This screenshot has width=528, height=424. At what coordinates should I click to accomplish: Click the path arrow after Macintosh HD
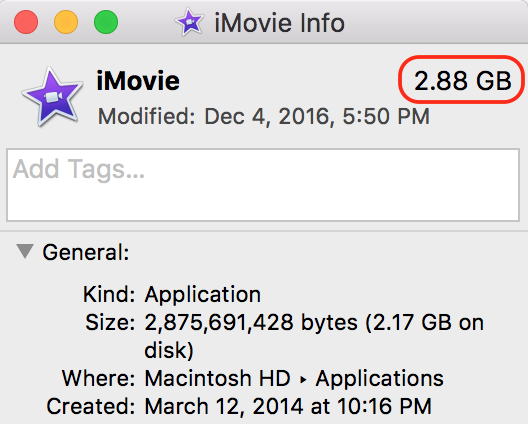pos(303,380)
